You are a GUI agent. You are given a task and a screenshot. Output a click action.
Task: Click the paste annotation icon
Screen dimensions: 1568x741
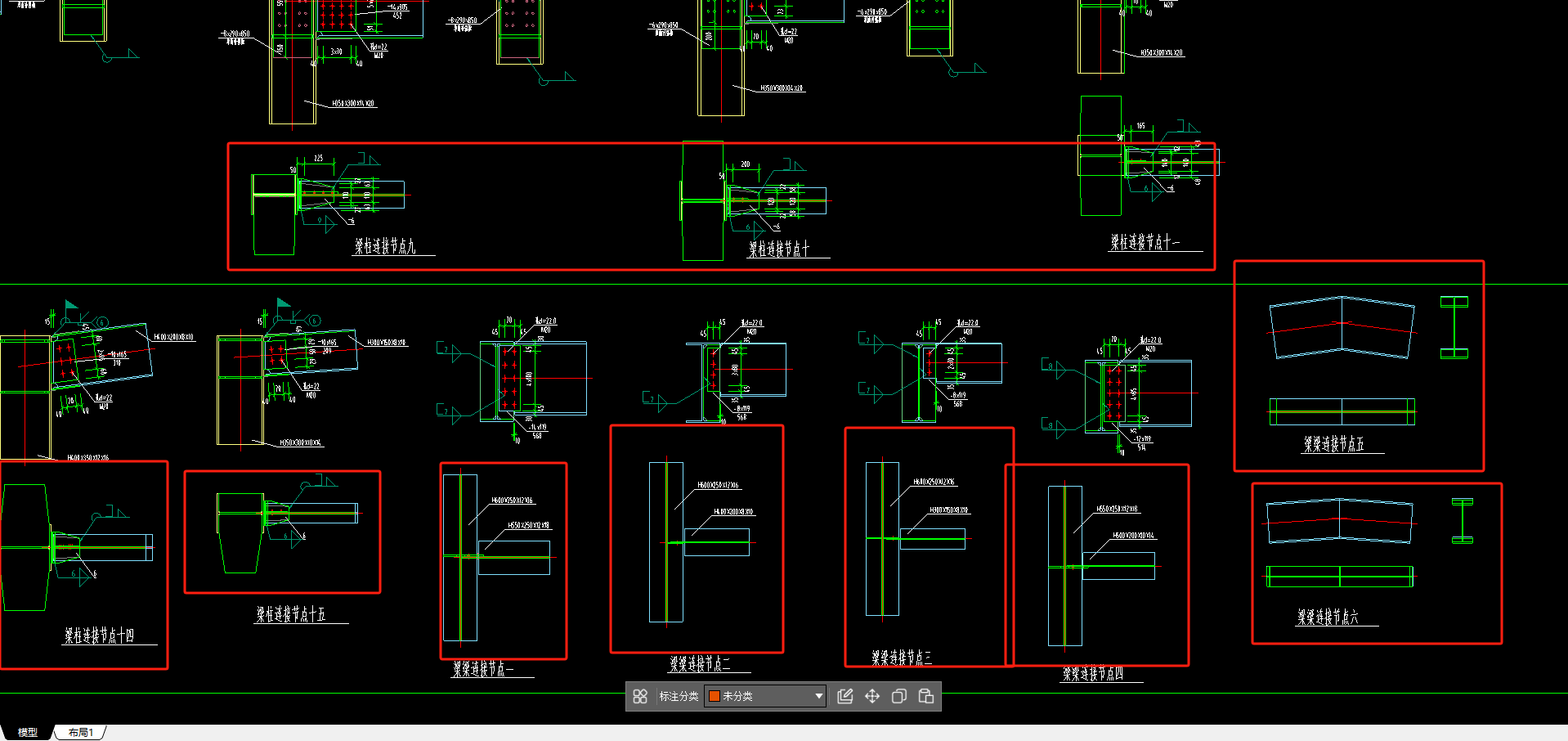pos(926,696)
